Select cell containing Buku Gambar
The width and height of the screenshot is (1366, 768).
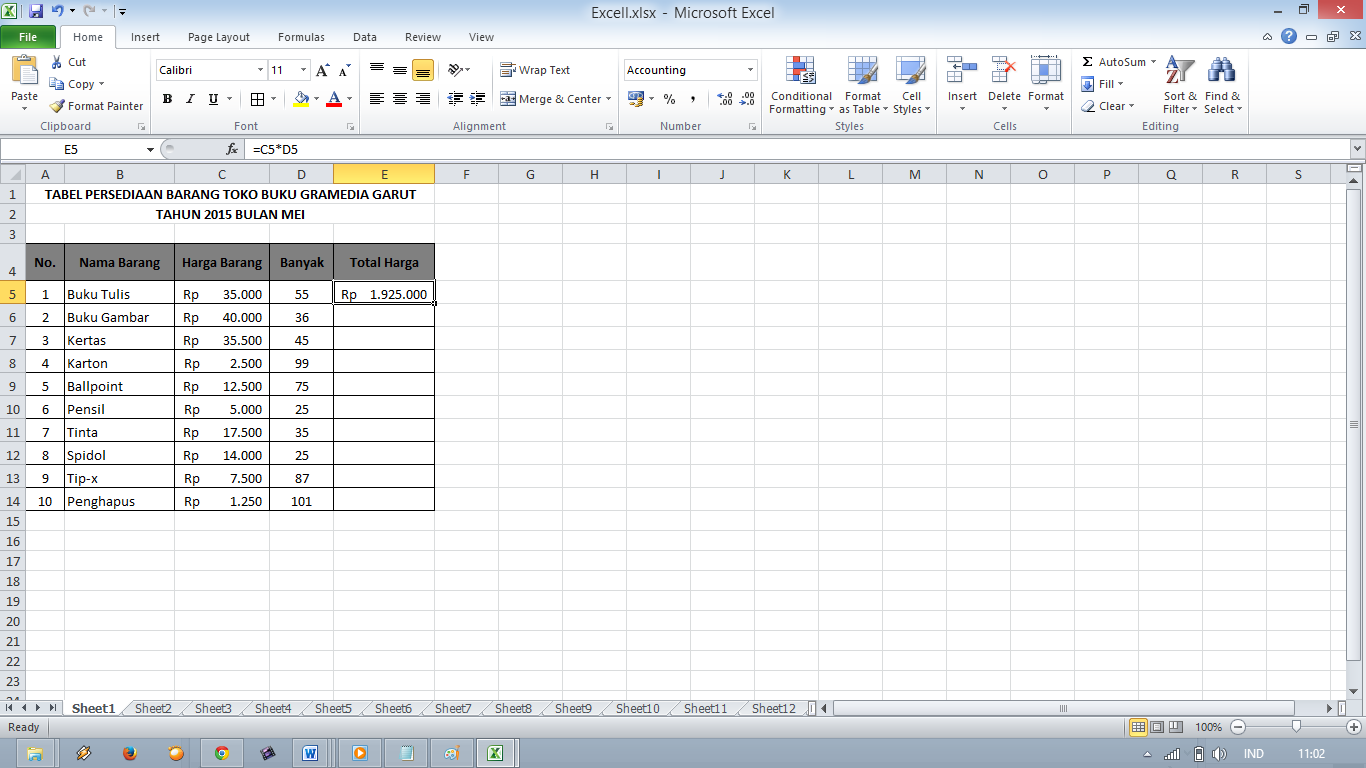coord(119,317)
